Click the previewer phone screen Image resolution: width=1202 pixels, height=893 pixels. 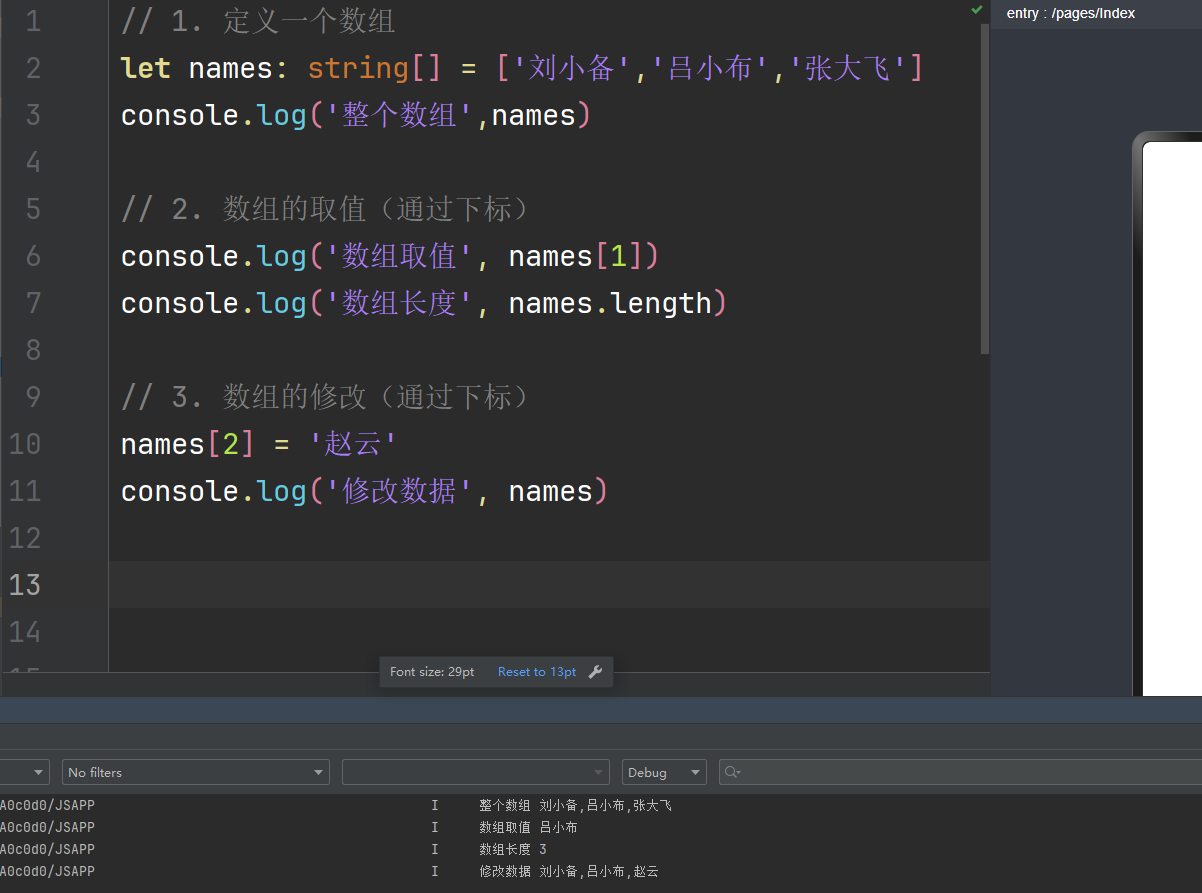tap(1172, 420)
